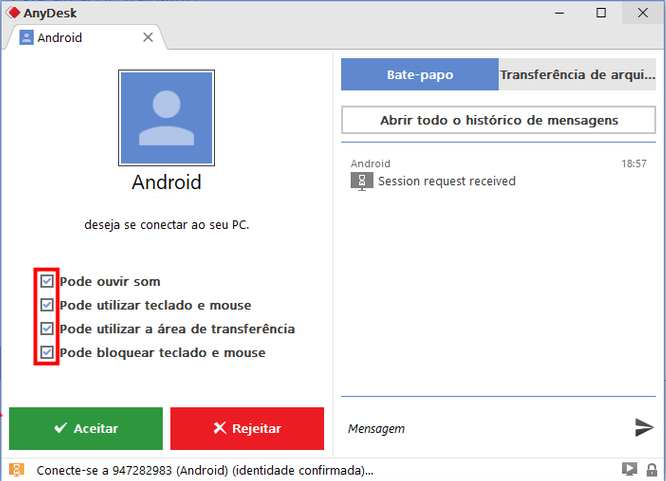Image resolution: width=666 pixels, height=481 pixels.
Task: Disable Pode bloquear teclado e mouse
Action: (x=47, y=352)
